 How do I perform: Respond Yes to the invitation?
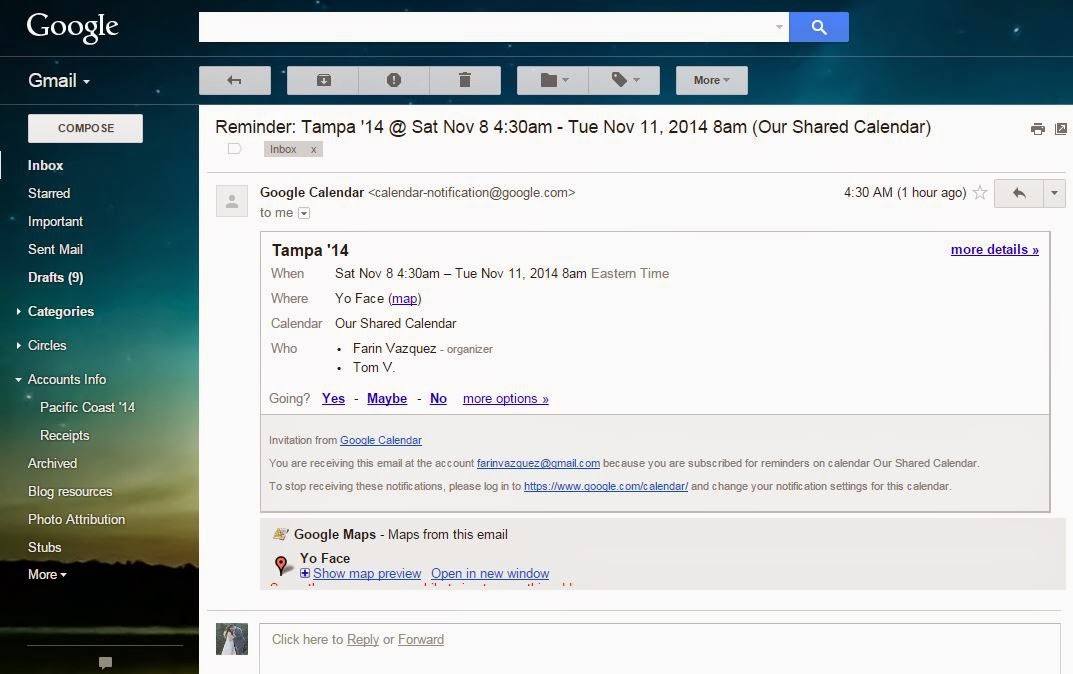pyautogui.click(x=333, y=399)
